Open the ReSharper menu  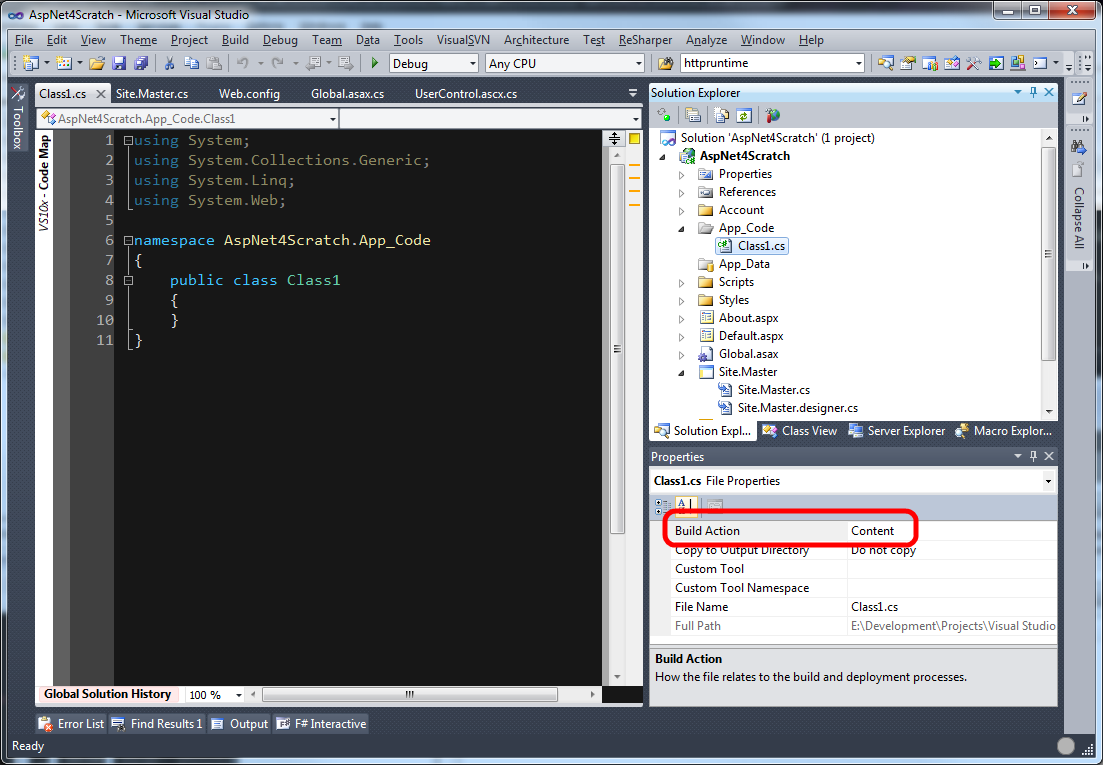coord(645,40)
